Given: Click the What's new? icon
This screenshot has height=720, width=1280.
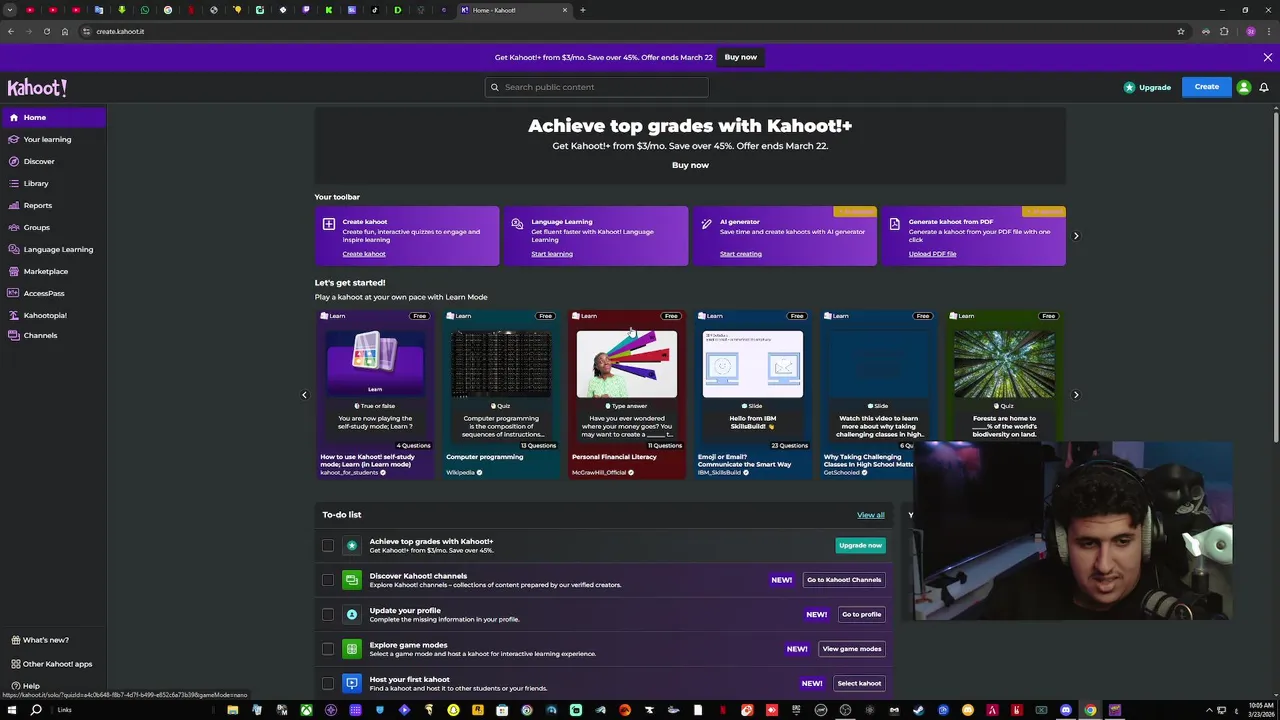Looking at the screenshot, I should click(15, 640).
